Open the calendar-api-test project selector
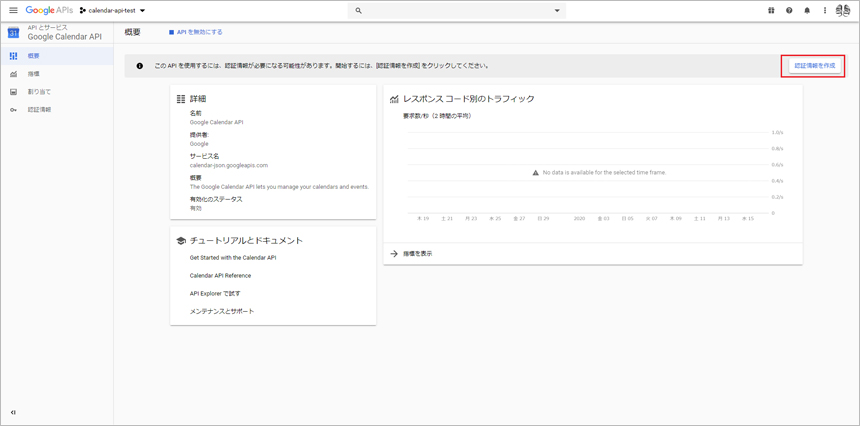The width and height of the screenshot is (860, 426). click(x=112, y=10)
